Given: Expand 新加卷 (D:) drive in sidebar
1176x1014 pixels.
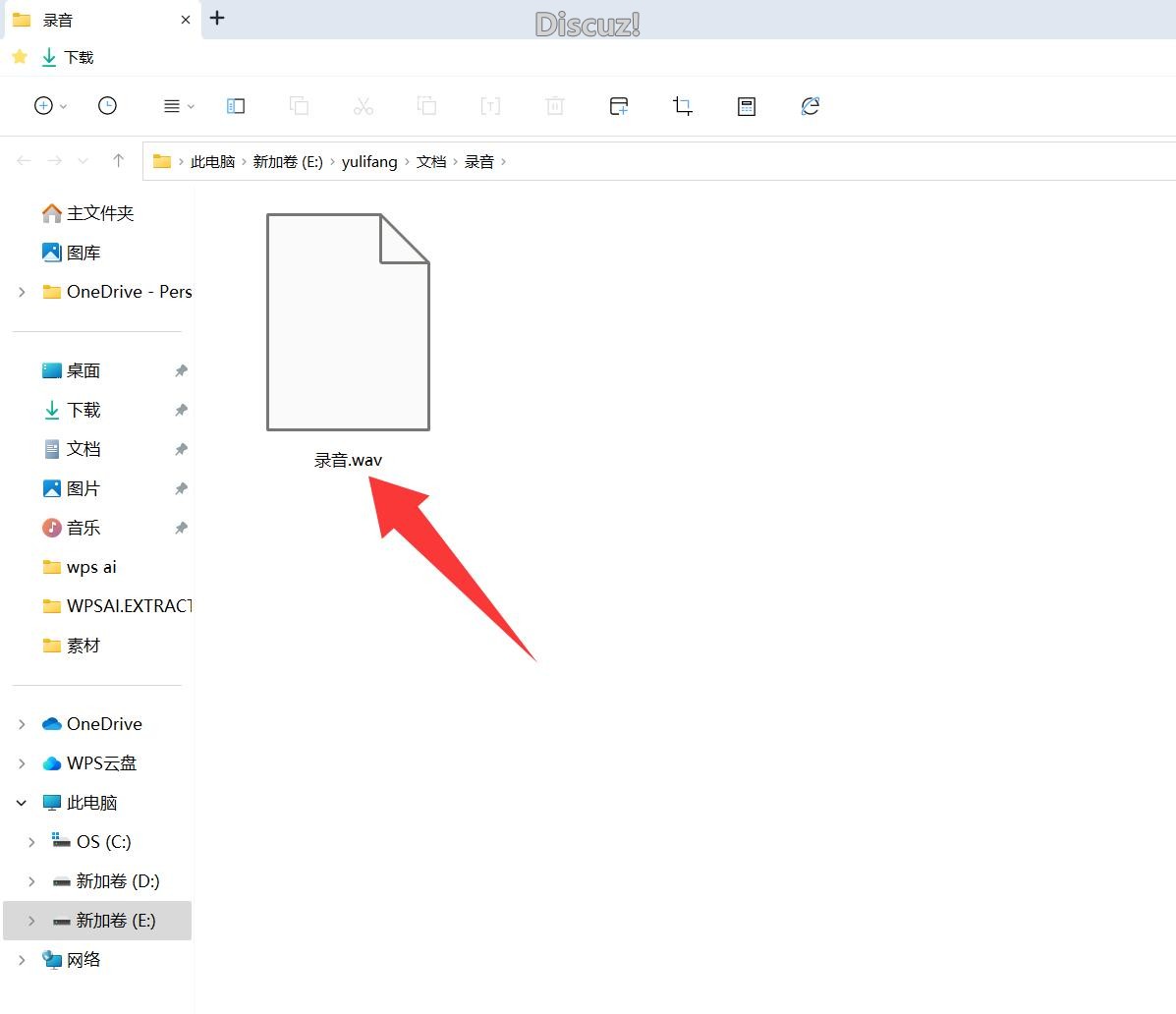Looking at the screenshot, I should 31,881.
